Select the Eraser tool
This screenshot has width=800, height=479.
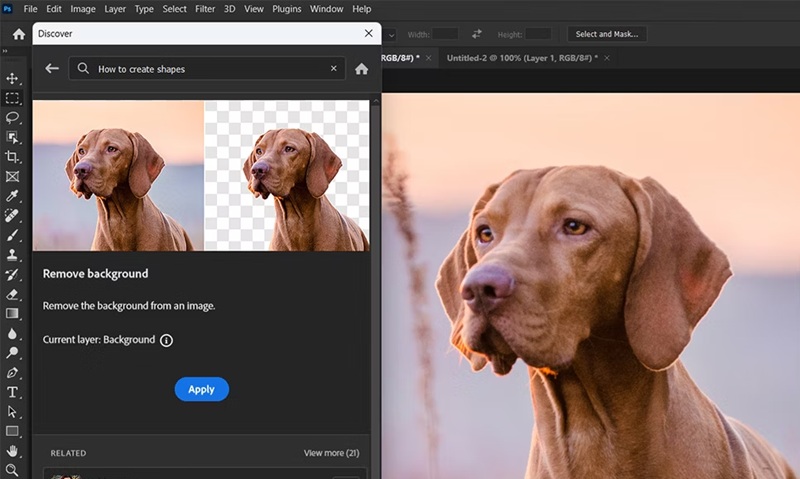[x=12, y=294]
